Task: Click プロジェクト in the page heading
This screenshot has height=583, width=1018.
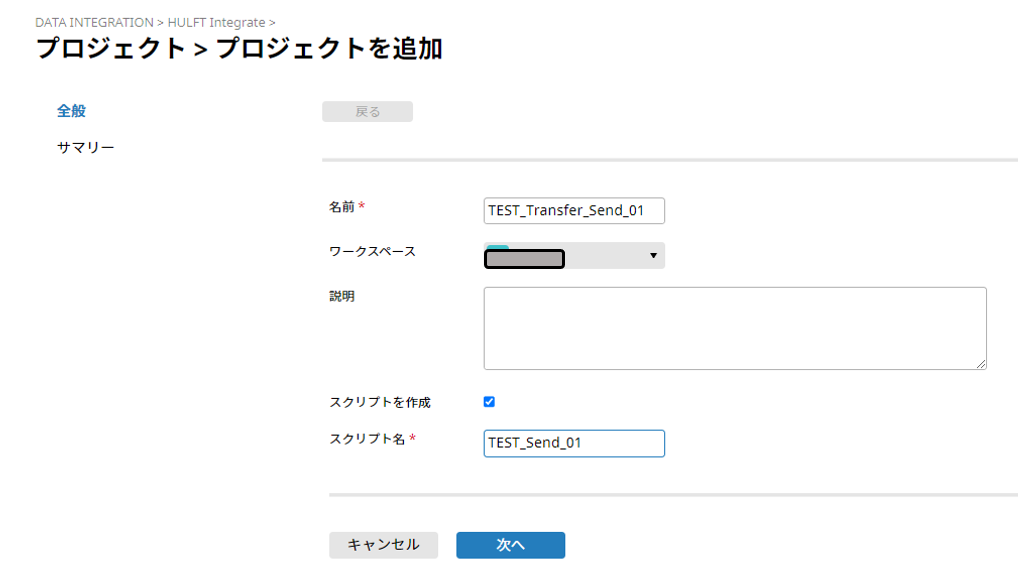Action: [x=111, y=49]
